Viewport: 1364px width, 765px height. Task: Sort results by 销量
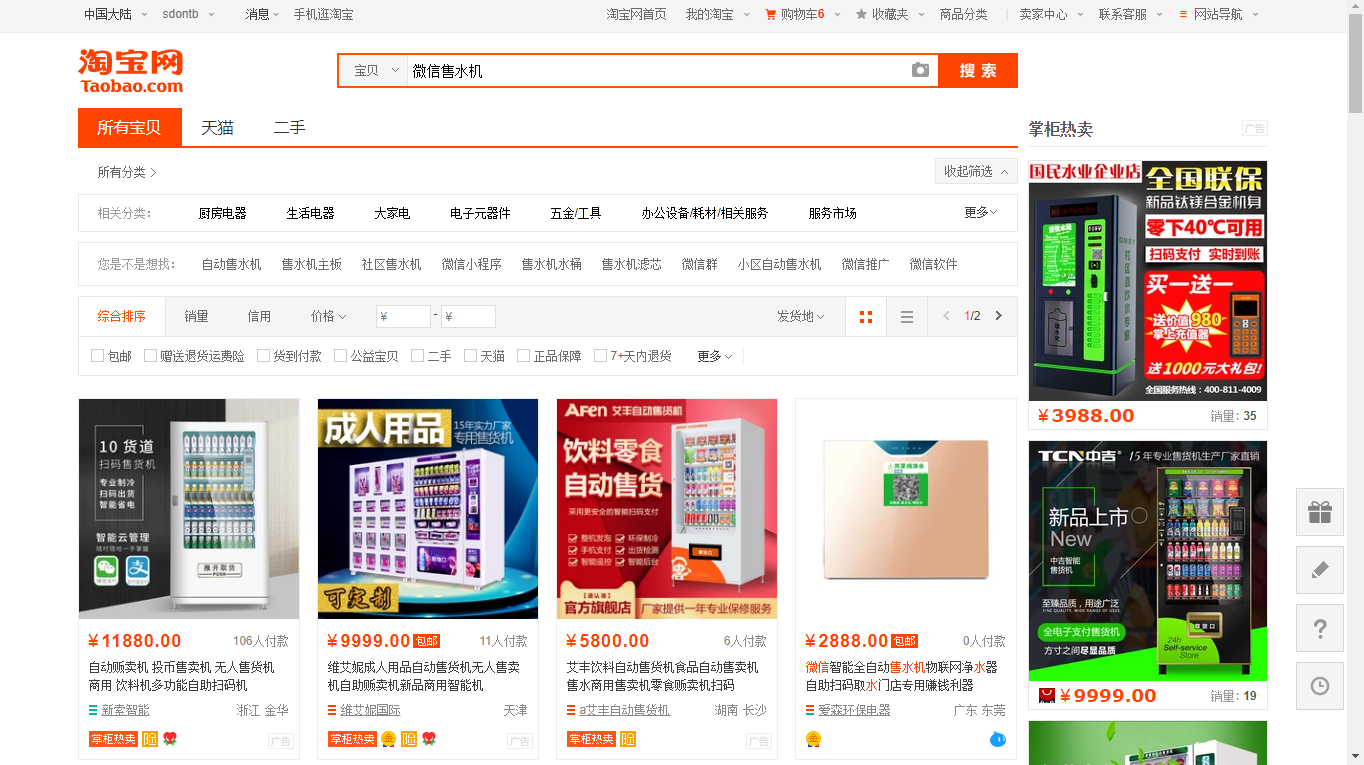196,316
